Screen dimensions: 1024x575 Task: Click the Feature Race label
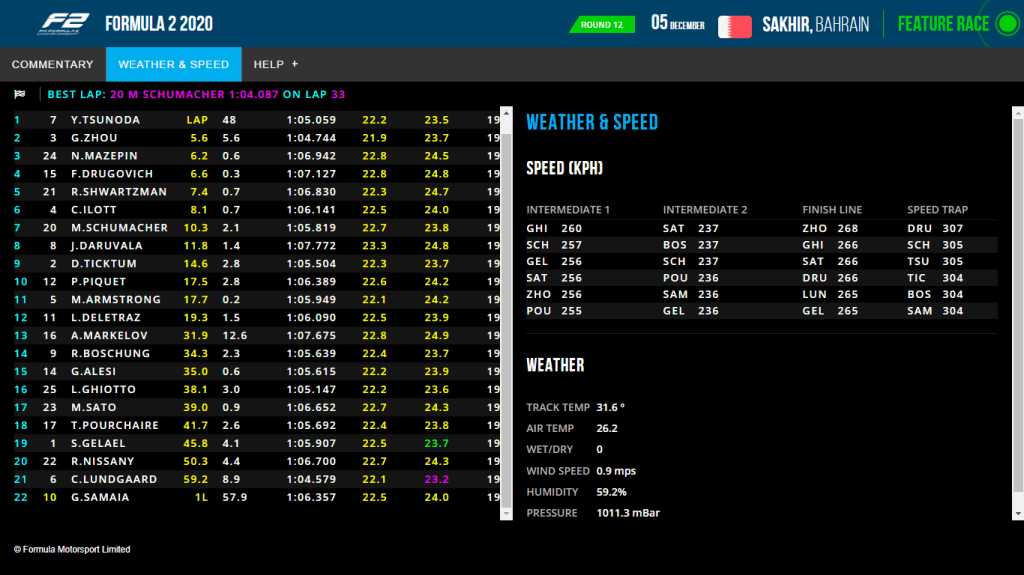(943, 24)
